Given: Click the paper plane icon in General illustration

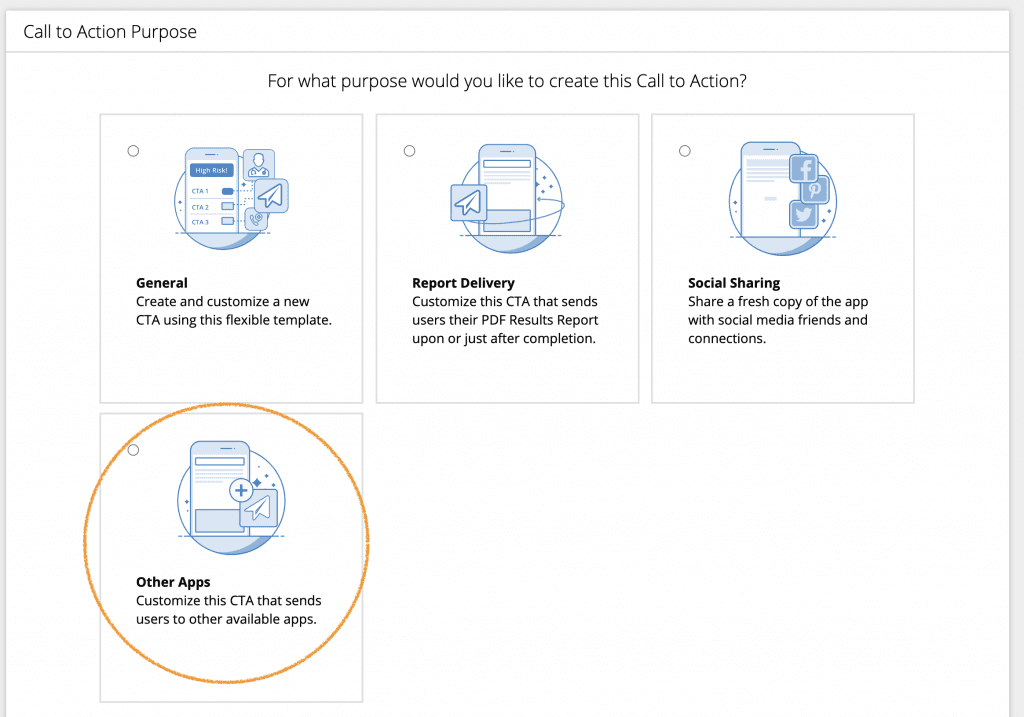Looking at the screenshot, I should point(271,195).
